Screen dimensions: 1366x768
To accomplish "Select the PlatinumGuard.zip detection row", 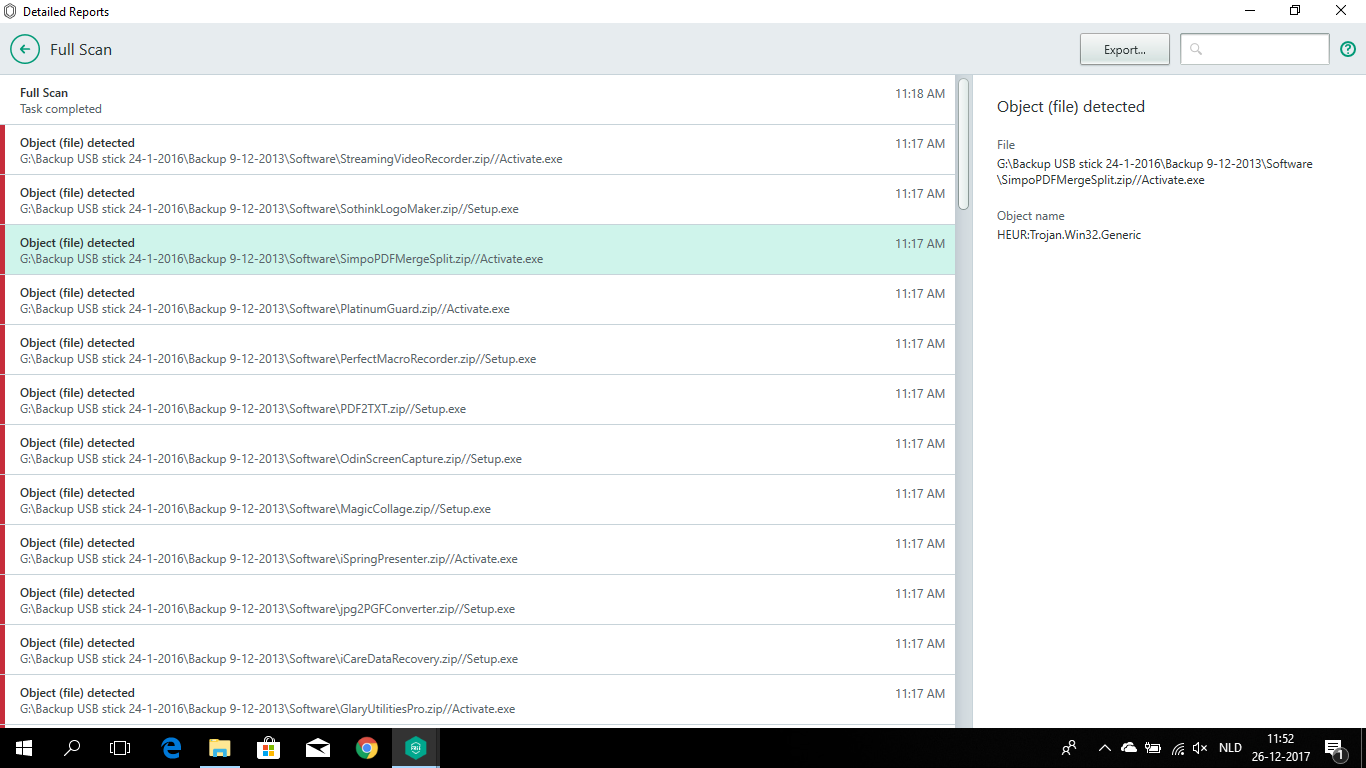I will 478,300.
